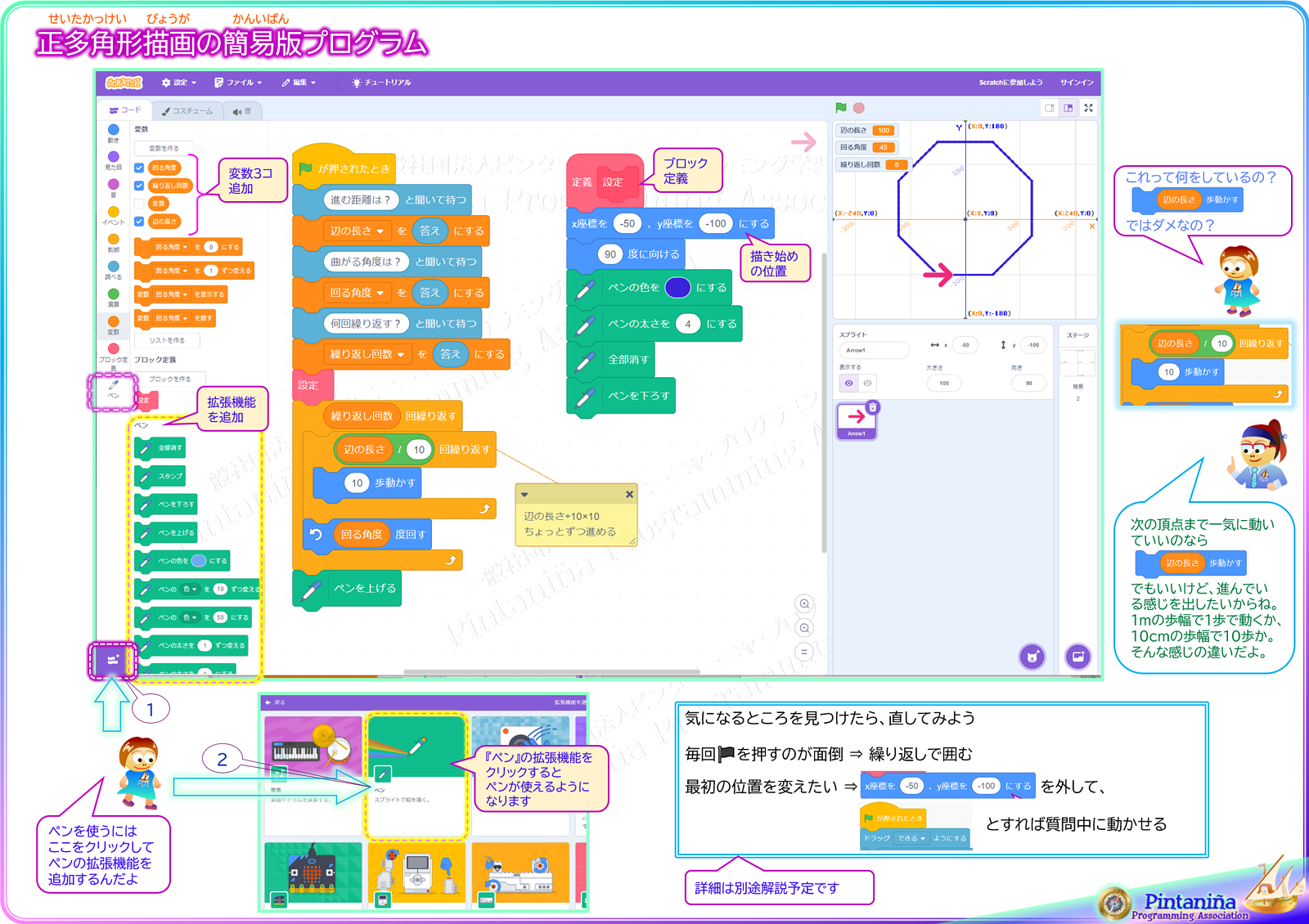This screenshot has width=1309, height=924.
Task: Click the green flag to run
Action: coord(841,108)
